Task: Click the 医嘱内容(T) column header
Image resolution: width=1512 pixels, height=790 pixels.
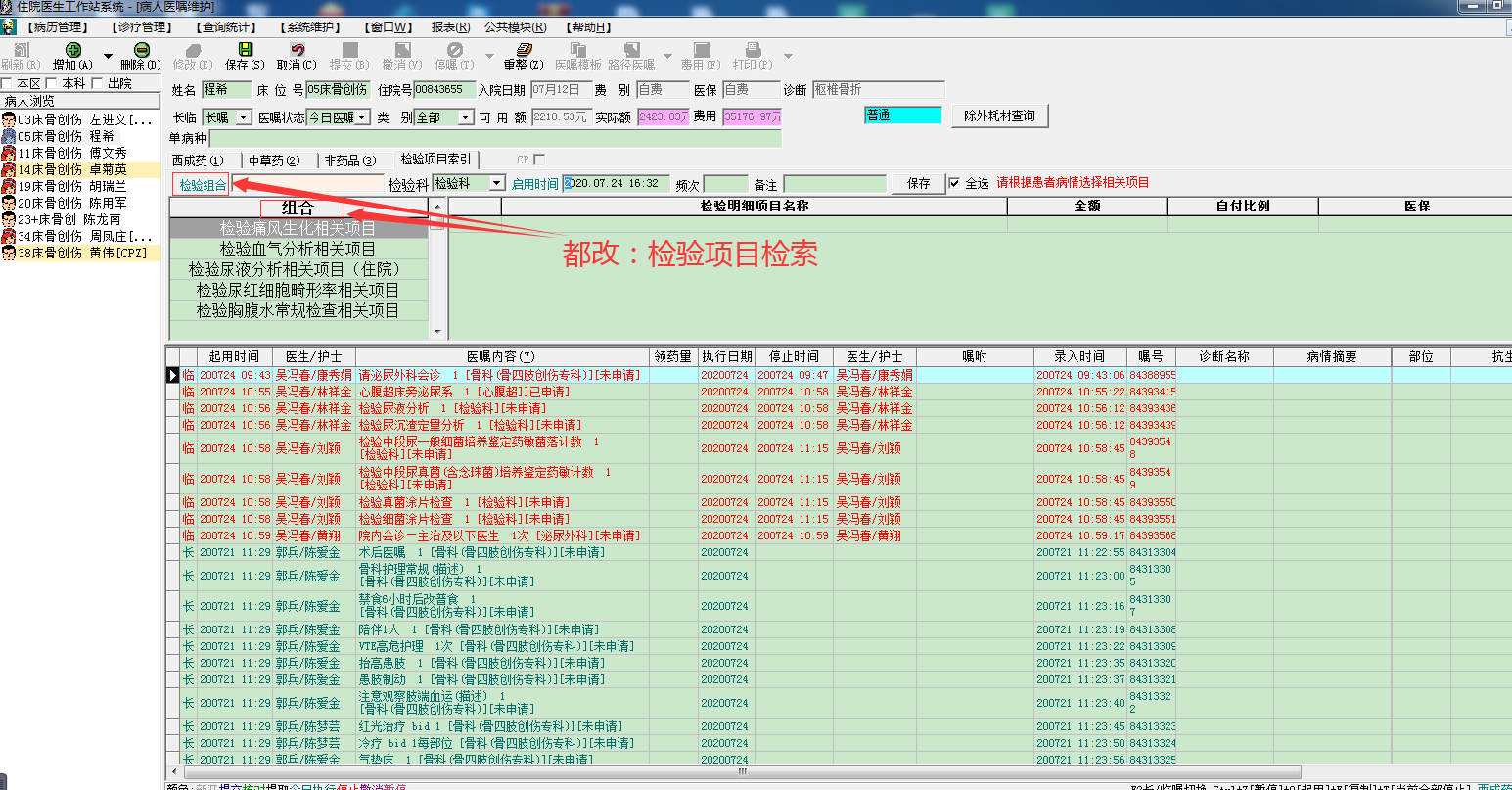Action: [502, 357]
